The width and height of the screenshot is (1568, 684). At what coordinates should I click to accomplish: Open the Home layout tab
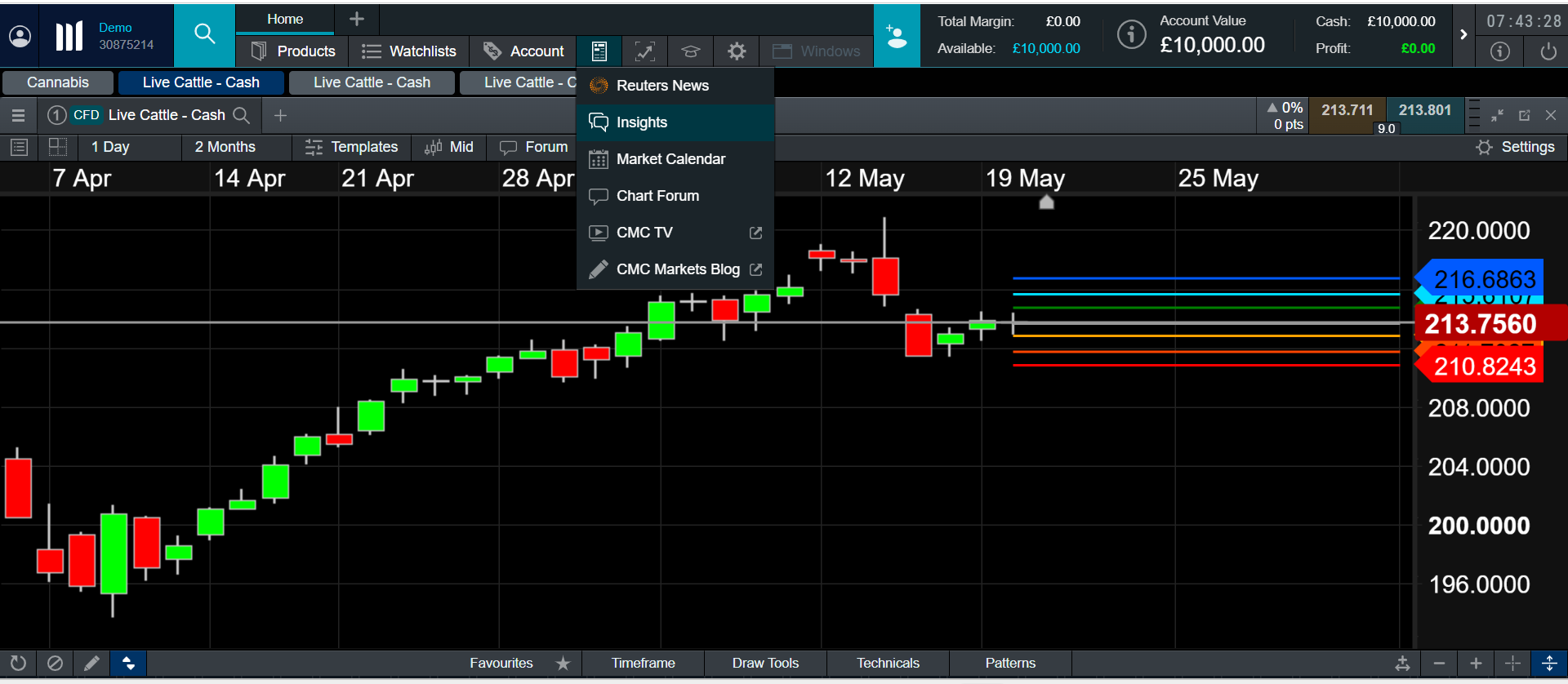coord(285,19)
